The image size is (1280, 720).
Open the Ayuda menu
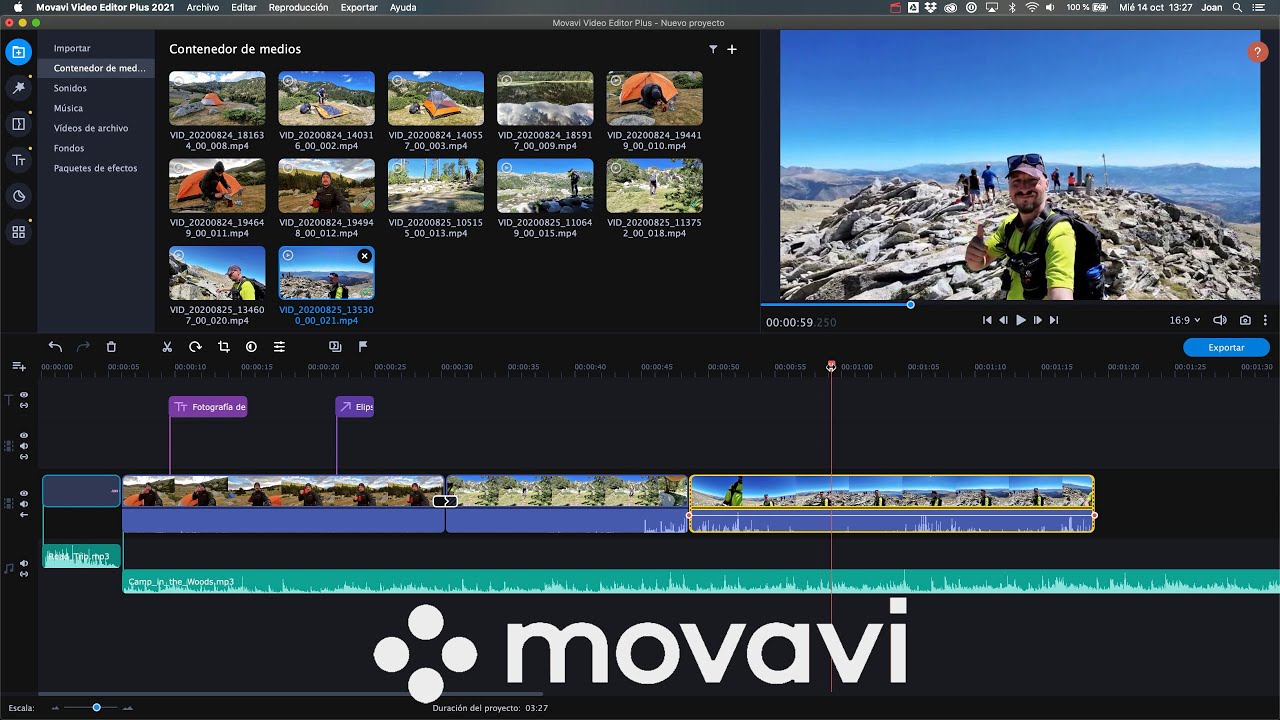coord(403,7)
